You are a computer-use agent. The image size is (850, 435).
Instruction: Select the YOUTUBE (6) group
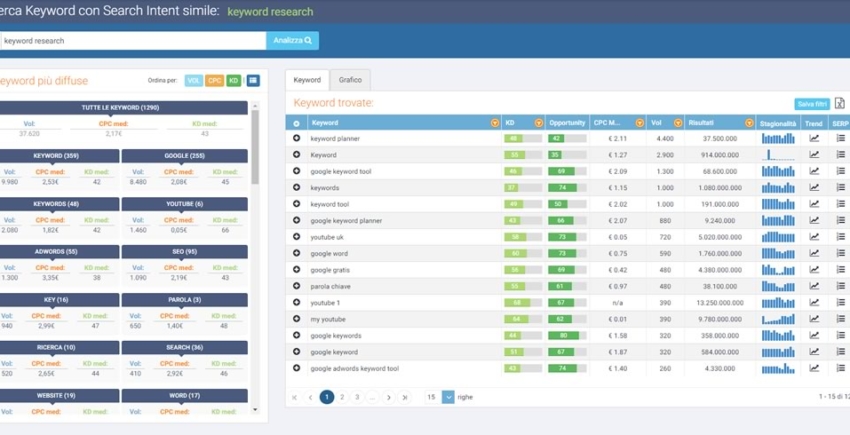(185, 204)
